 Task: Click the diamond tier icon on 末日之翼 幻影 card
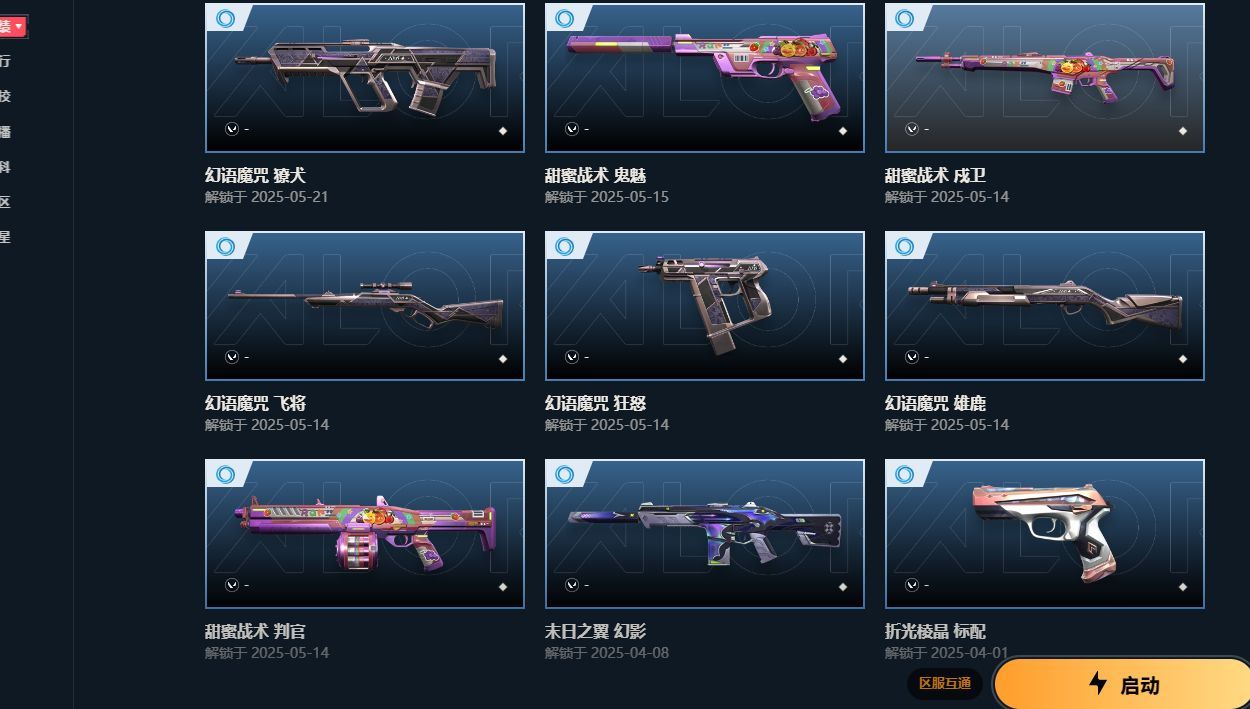843,586
